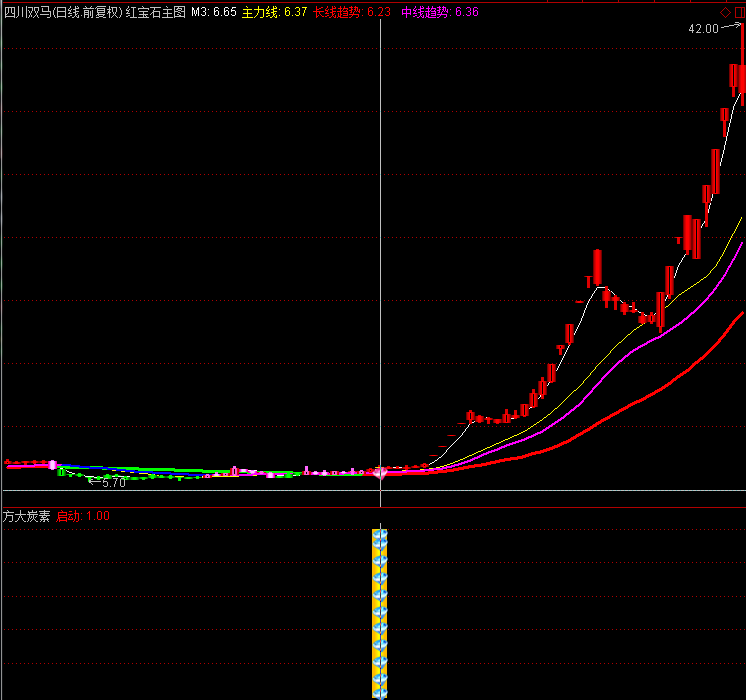The image size is (746, 700).
Task: Click the pink heart marker on the crosshair
Action: (380, 472)
